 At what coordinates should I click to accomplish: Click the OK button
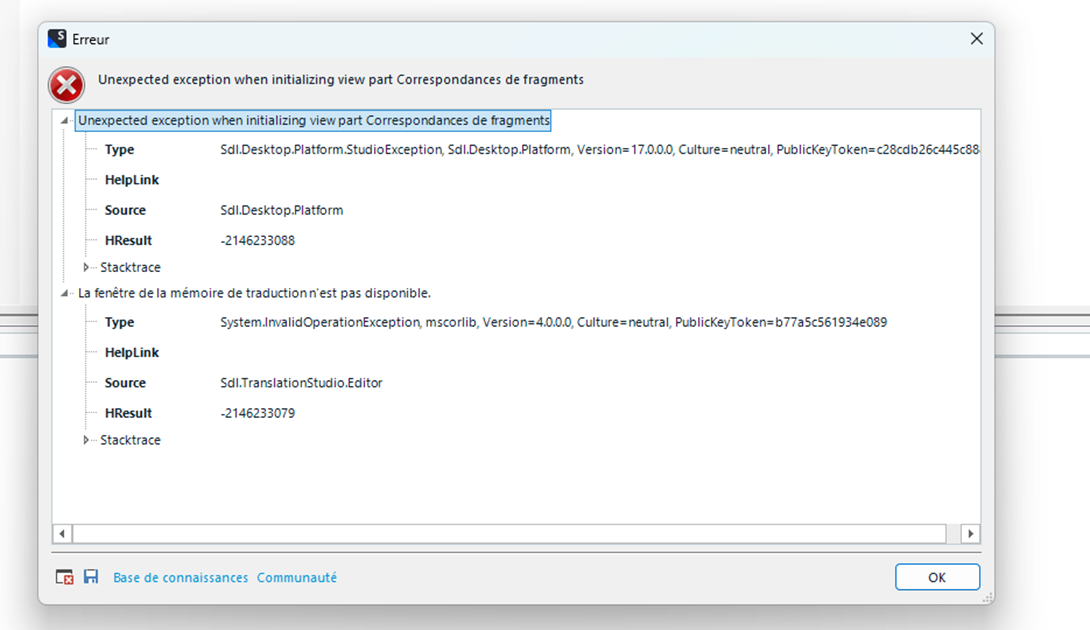click(937, 577)
